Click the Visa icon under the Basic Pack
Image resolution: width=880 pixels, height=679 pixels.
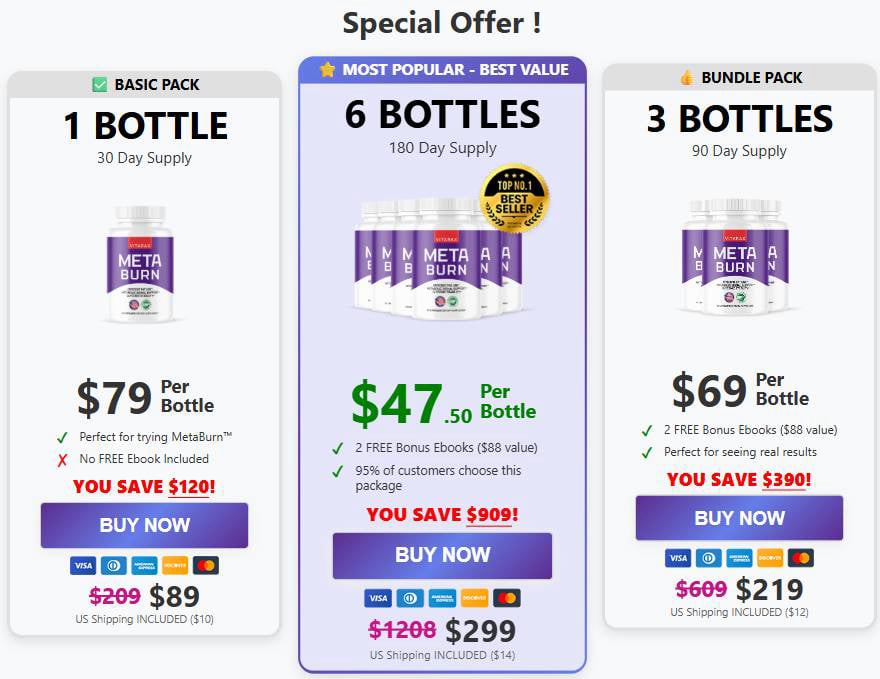click(83, 566)
